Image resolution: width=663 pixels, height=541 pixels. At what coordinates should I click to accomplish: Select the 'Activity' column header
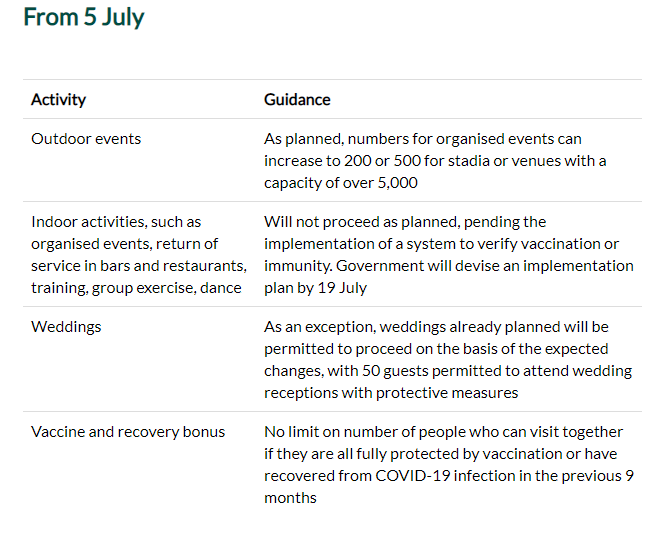pos(58,100)
